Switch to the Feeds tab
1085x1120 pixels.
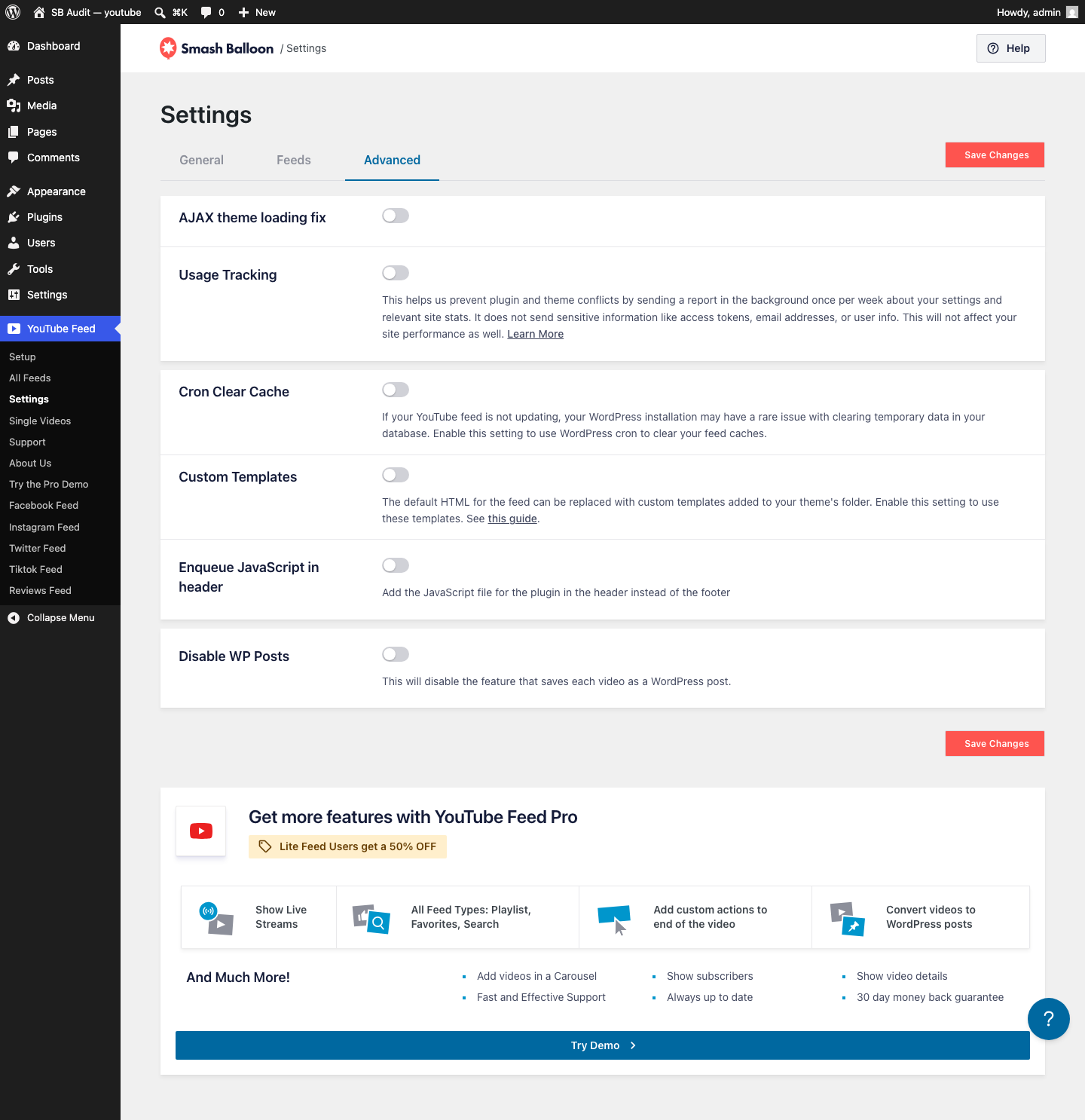point(294,160)
